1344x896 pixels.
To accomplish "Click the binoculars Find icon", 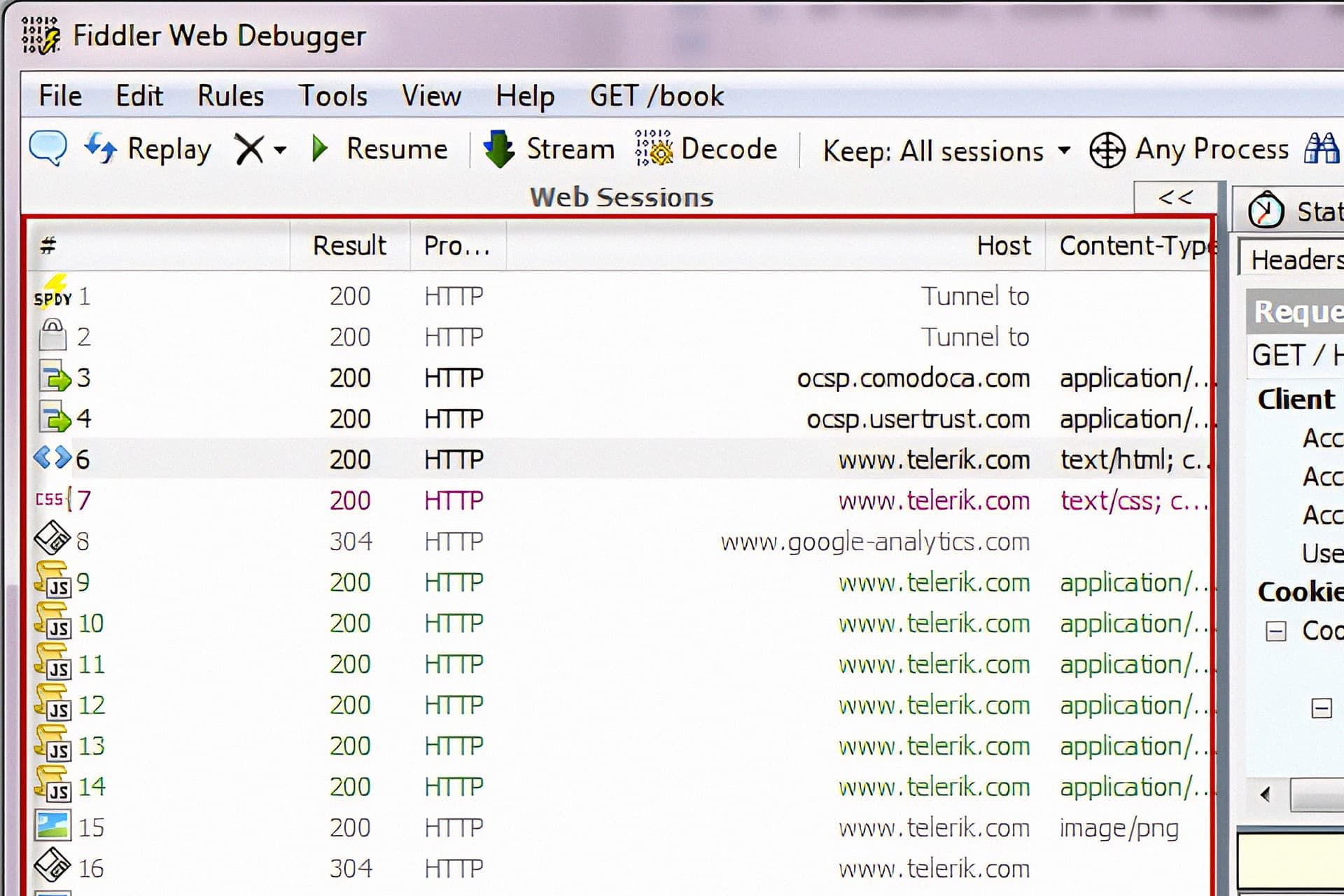I will coord(1322,148).
